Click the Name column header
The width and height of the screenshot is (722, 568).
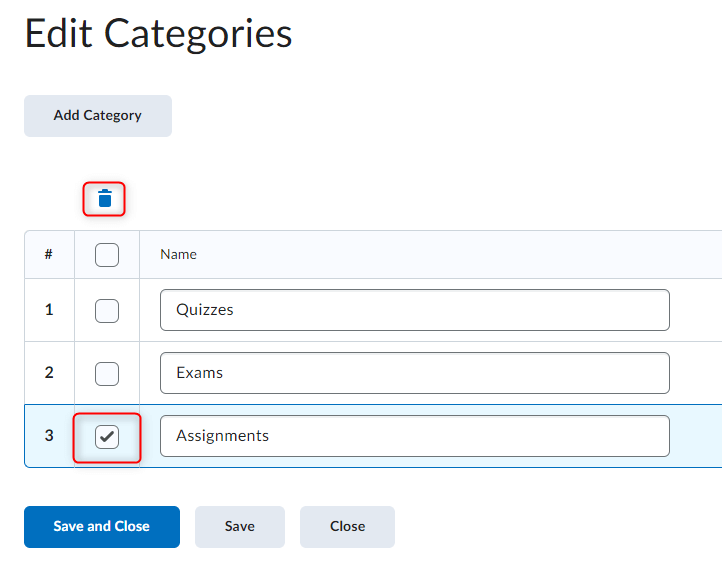pyautogui.click(x=179, y=255)
